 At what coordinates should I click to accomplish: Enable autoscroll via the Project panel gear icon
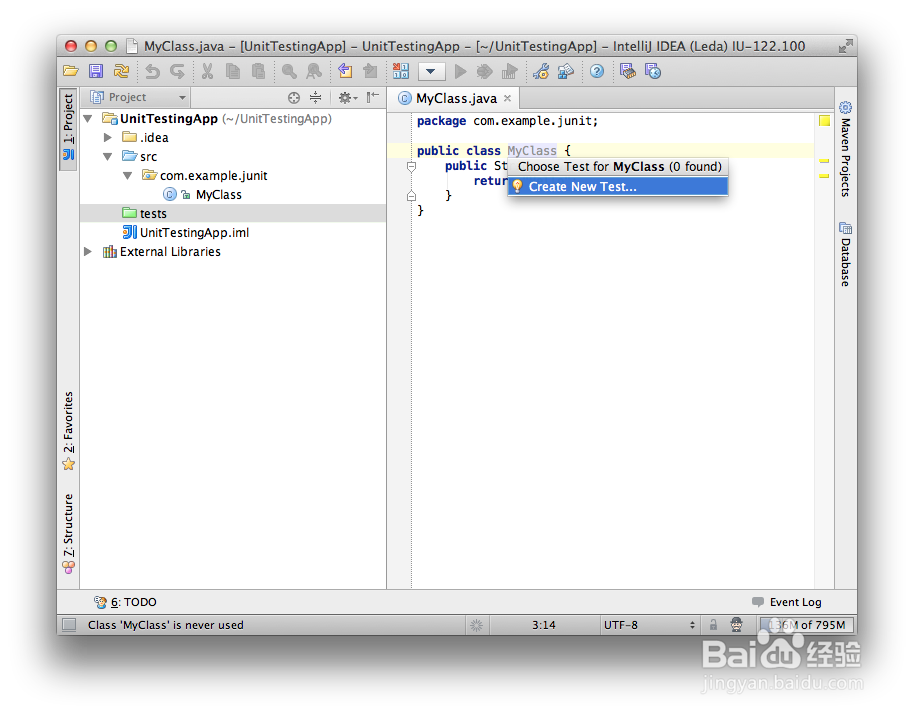[x=344, y=97]
